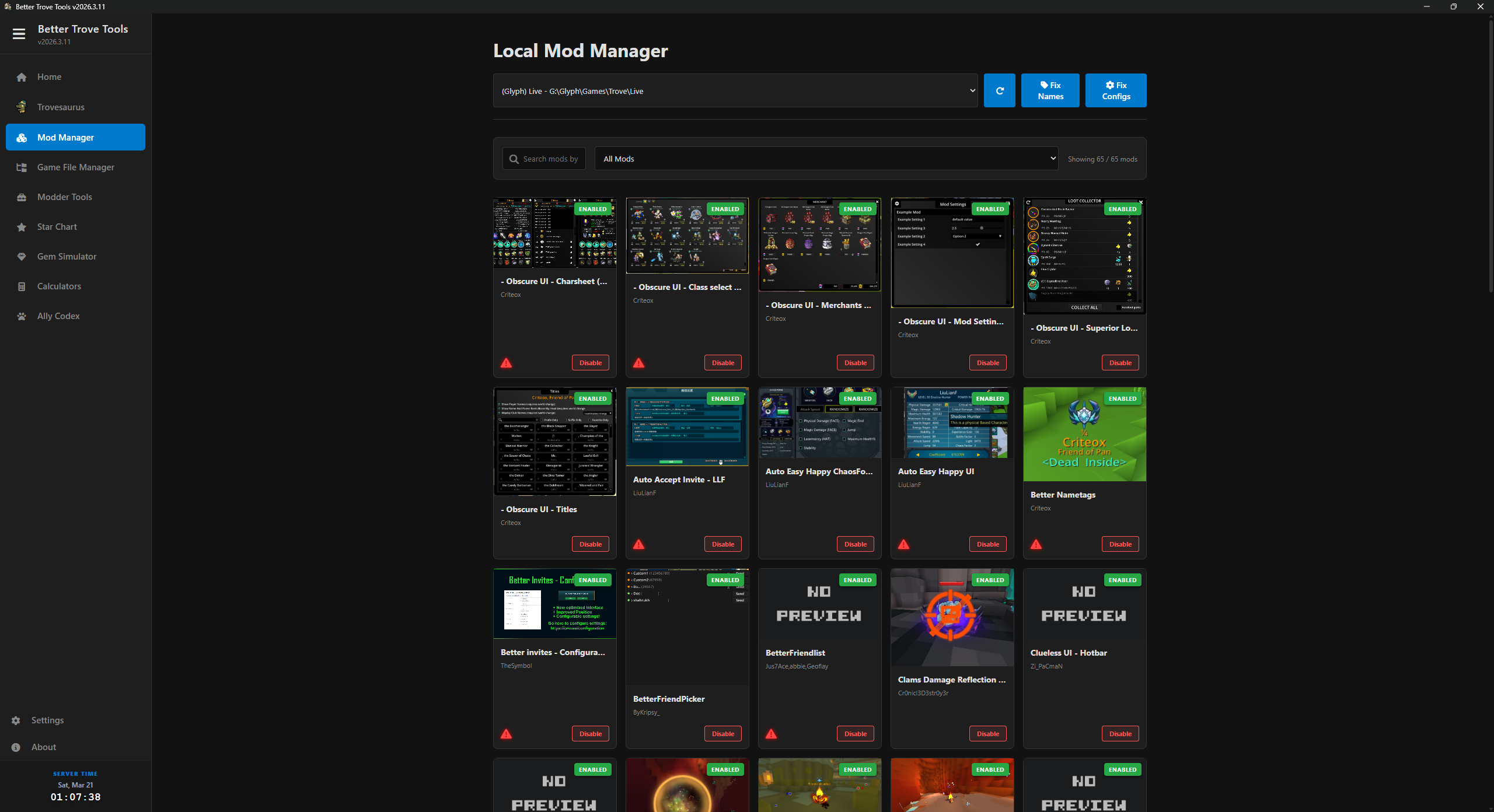1494x812 pixels.
Task: Click the warning triangle on Obscure UI Charsheet
Action: (x=506, y=363)
